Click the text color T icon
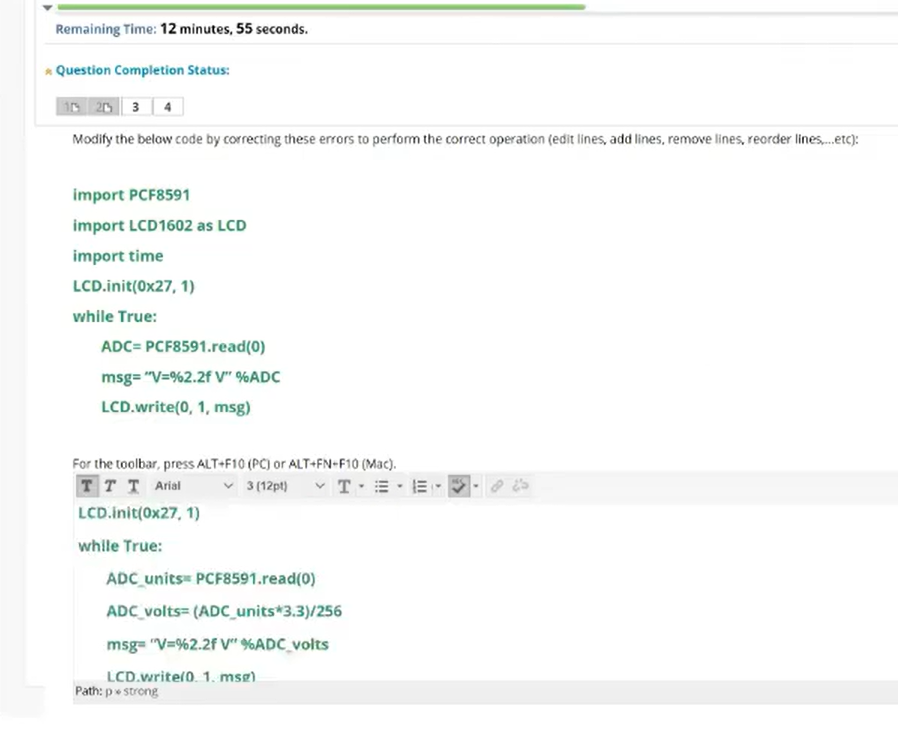This screenshot has height=735, width=898. pyautogui.click(x=344, y=486)
